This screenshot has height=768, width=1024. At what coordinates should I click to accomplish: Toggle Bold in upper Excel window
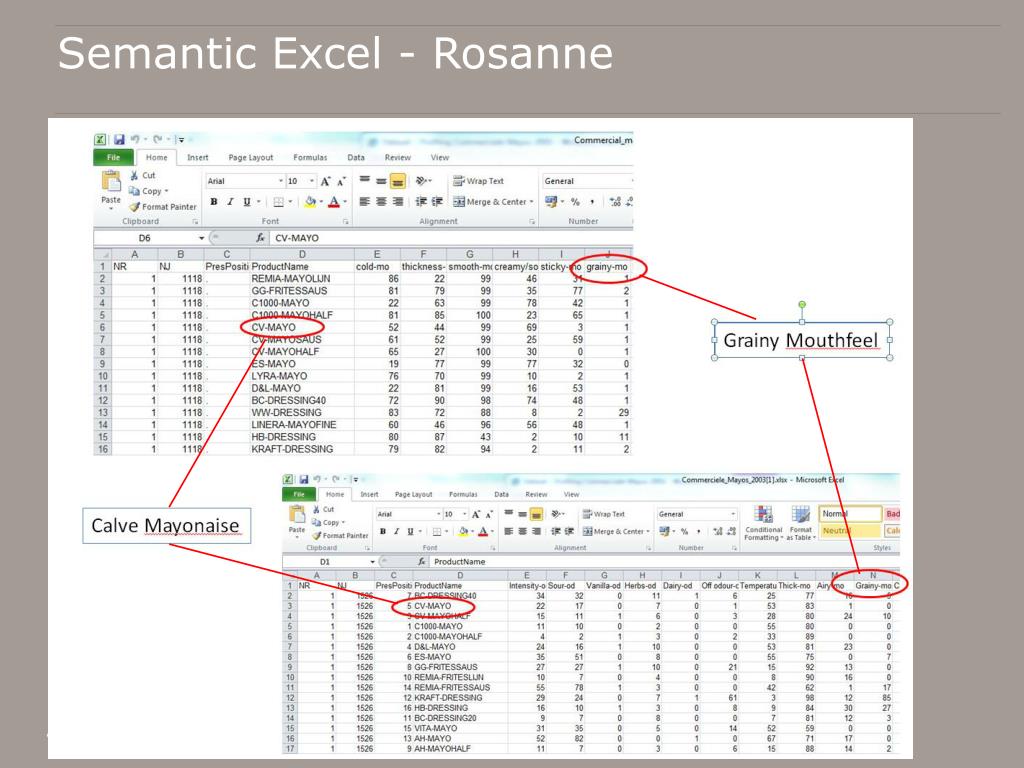click(x=214, y=202)
